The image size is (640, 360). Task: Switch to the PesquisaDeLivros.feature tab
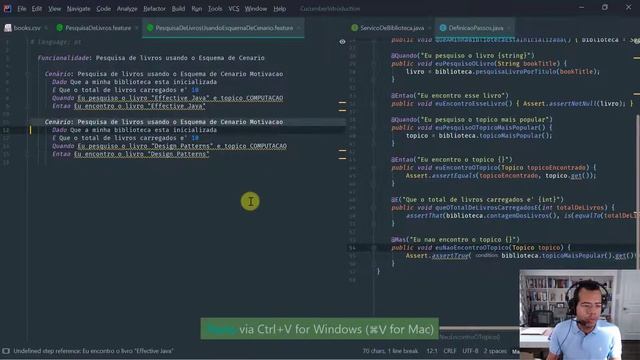coord(98,28)
